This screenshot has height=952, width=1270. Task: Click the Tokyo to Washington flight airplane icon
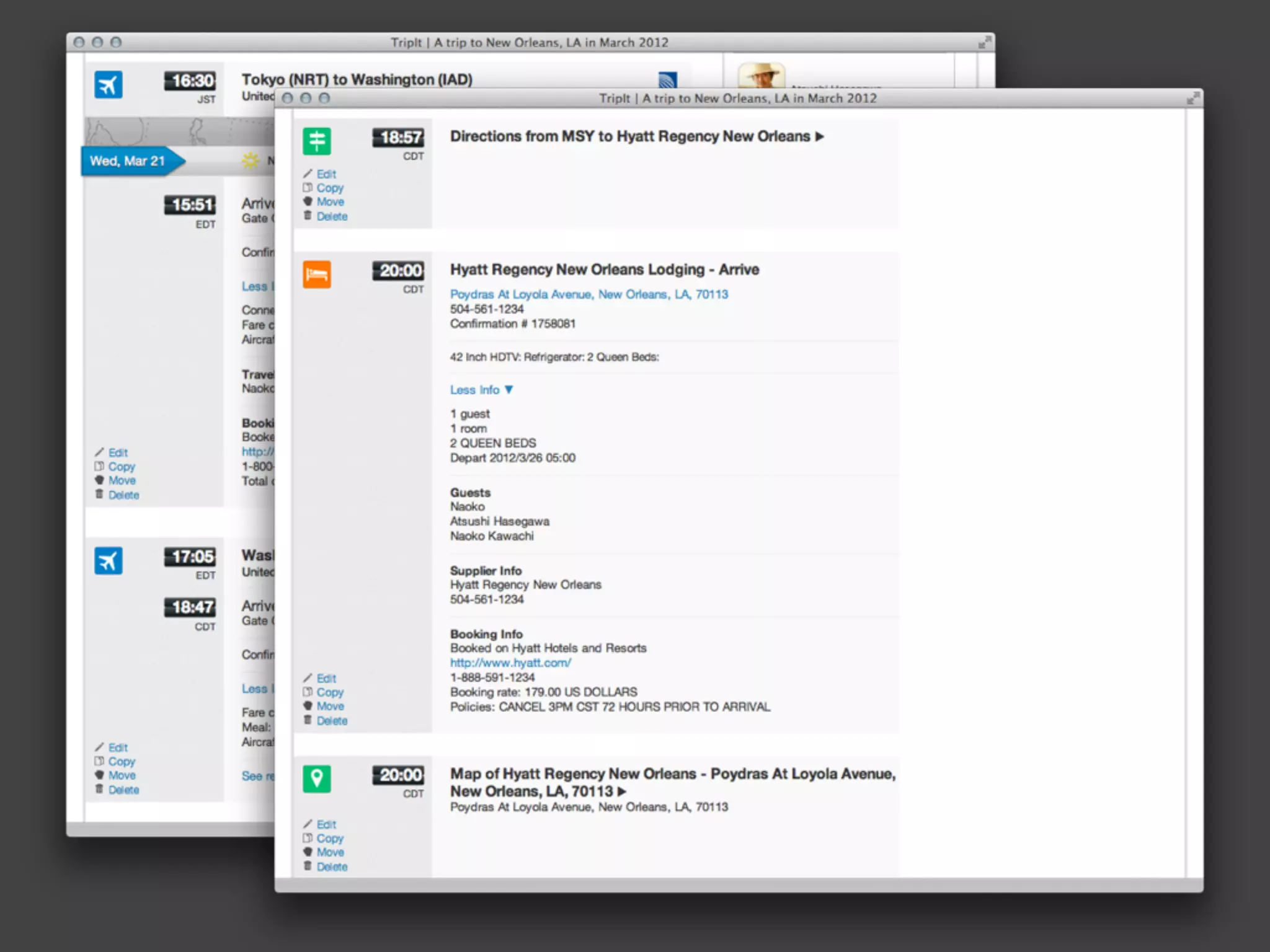pos(109,85)
